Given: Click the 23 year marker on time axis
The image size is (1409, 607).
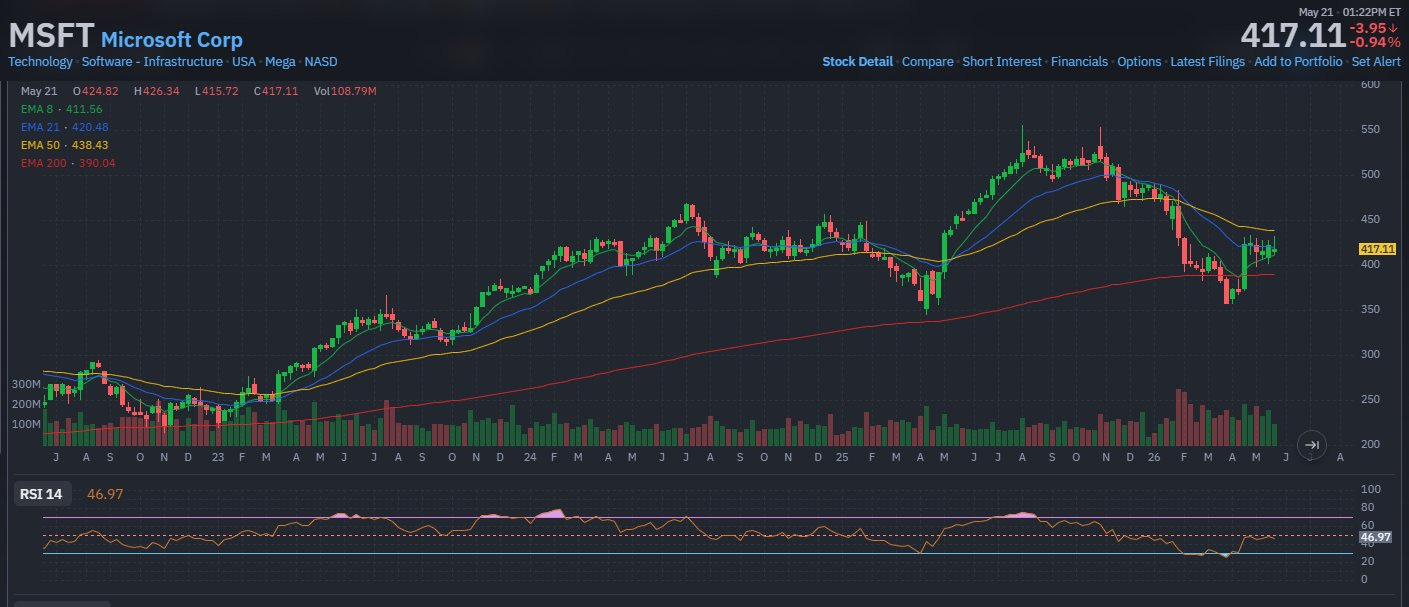Looking at the screenshot, I should 219,457.
